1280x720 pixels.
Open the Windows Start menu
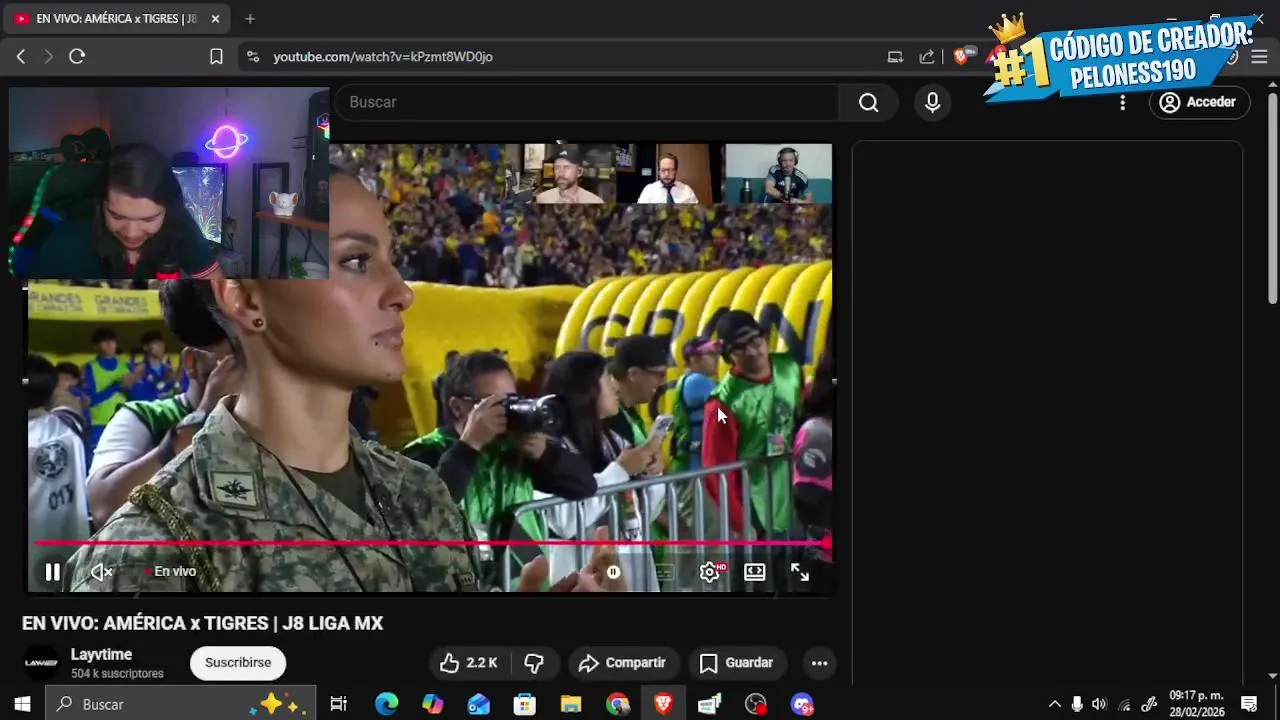(x=22, y=704)
